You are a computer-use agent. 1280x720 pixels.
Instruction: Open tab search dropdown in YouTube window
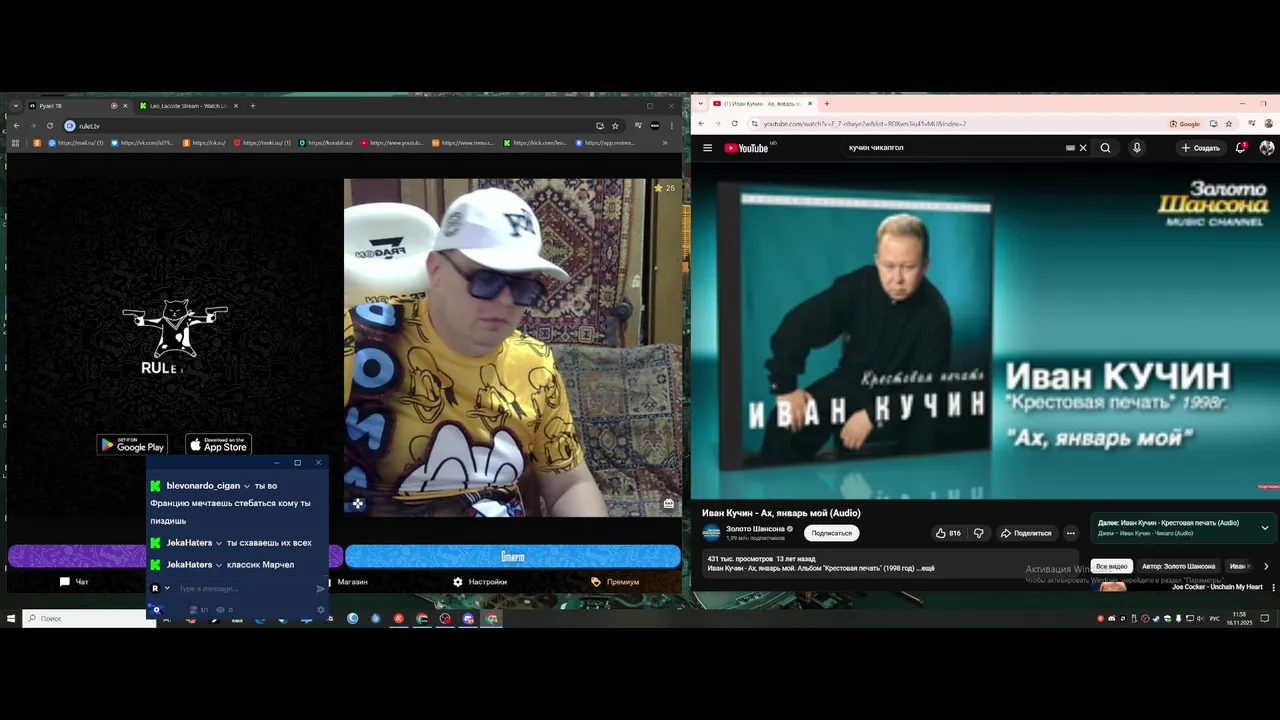[701, 104]
